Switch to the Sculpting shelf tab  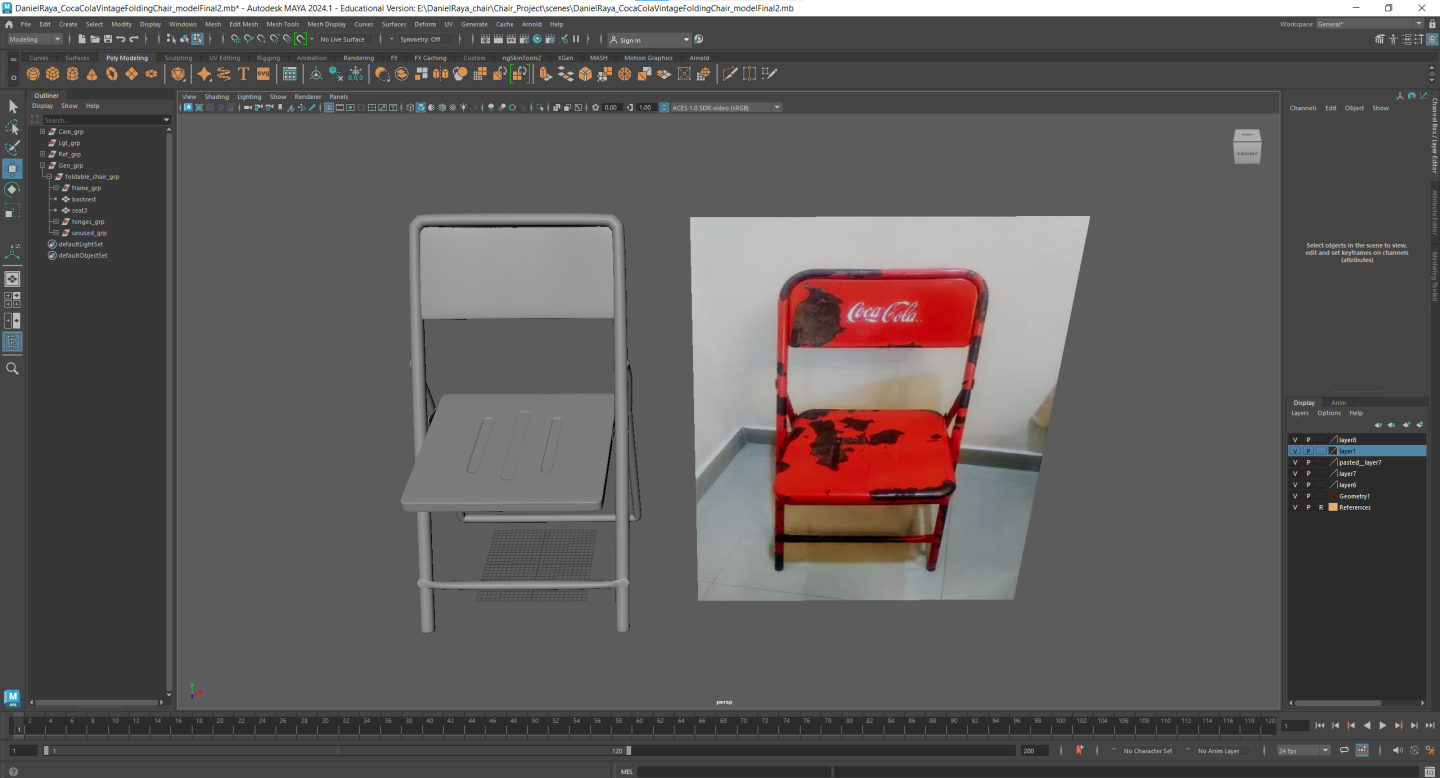(x=178, y=58)
